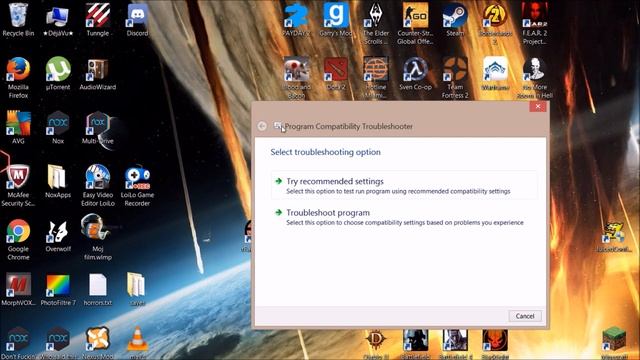Select the Mozilla Firefox shortcut
The image size is (640, 360).
[18, 78]
